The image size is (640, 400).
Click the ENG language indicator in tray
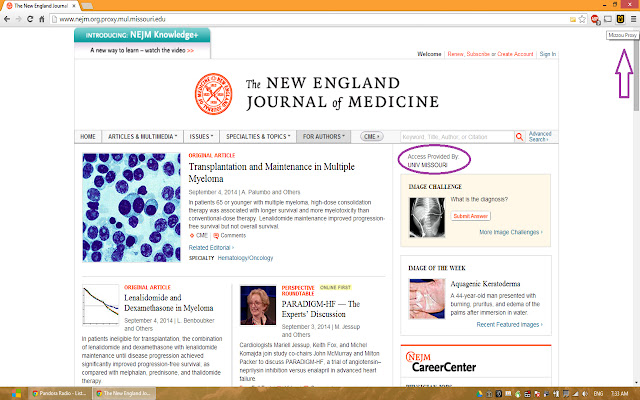pyautogui.click(x=598, y=393)
